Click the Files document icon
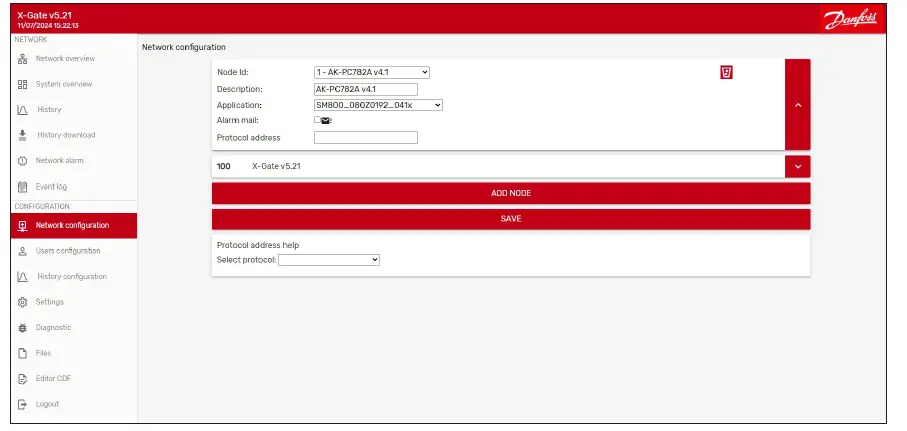The width and height of the screenshot is (907, 431). [23, 353]
